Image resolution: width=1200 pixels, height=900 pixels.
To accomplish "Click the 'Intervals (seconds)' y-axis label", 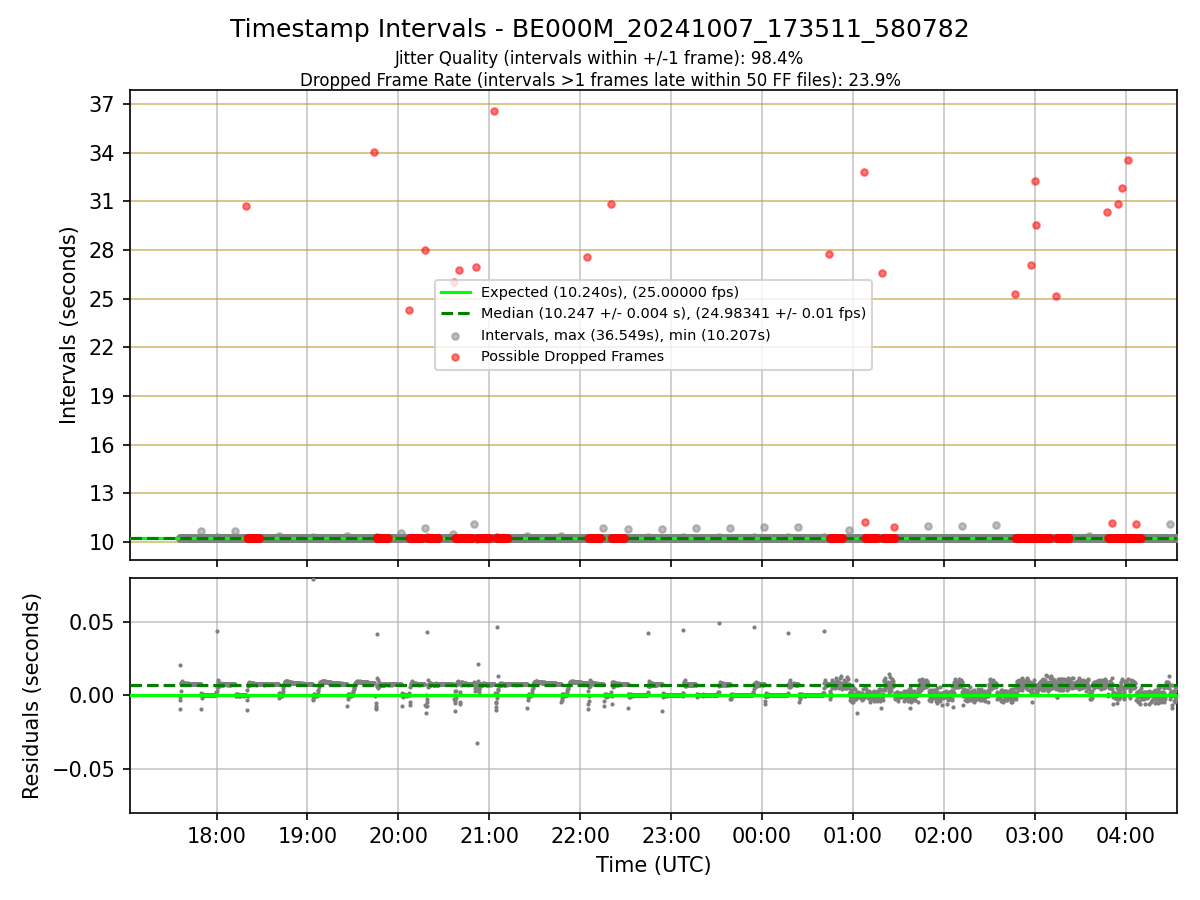I will pyautogui.click(x=68, y=325).
